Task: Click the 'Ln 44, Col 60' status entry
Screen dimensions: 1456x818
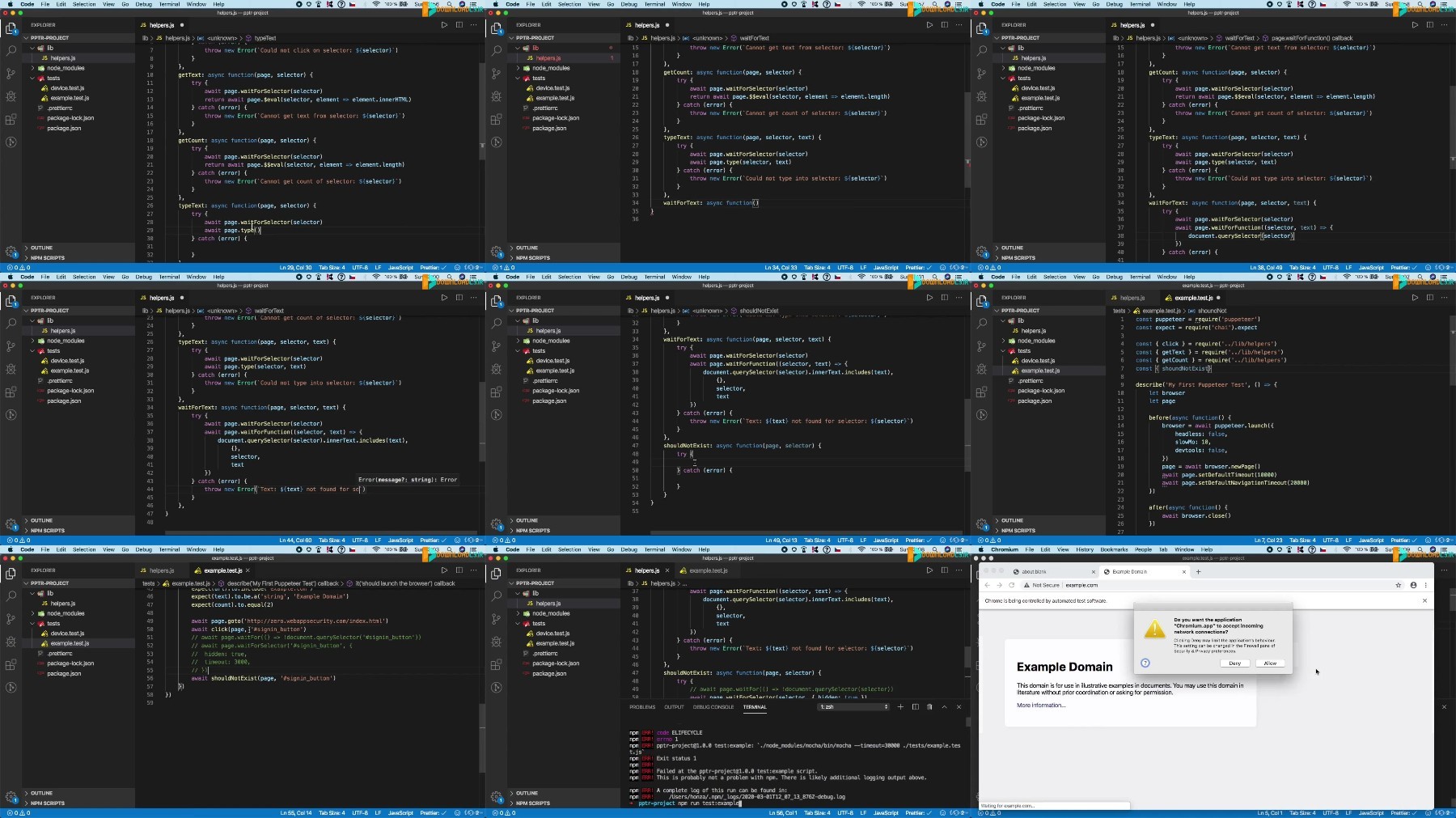Action: (295, 540)
